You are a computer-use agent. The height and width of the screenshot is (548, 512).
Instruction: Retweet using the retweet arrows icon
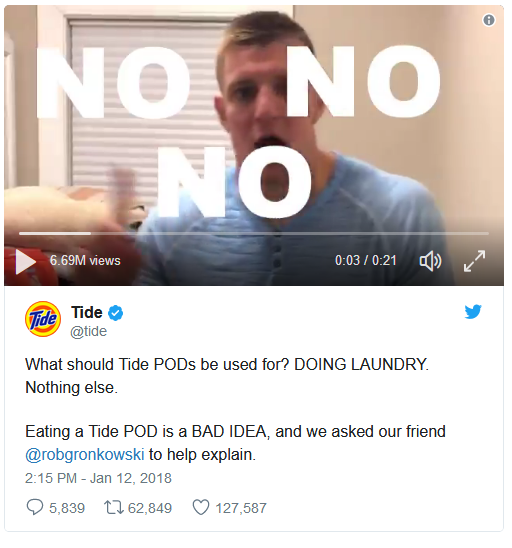tap(114, 507)
